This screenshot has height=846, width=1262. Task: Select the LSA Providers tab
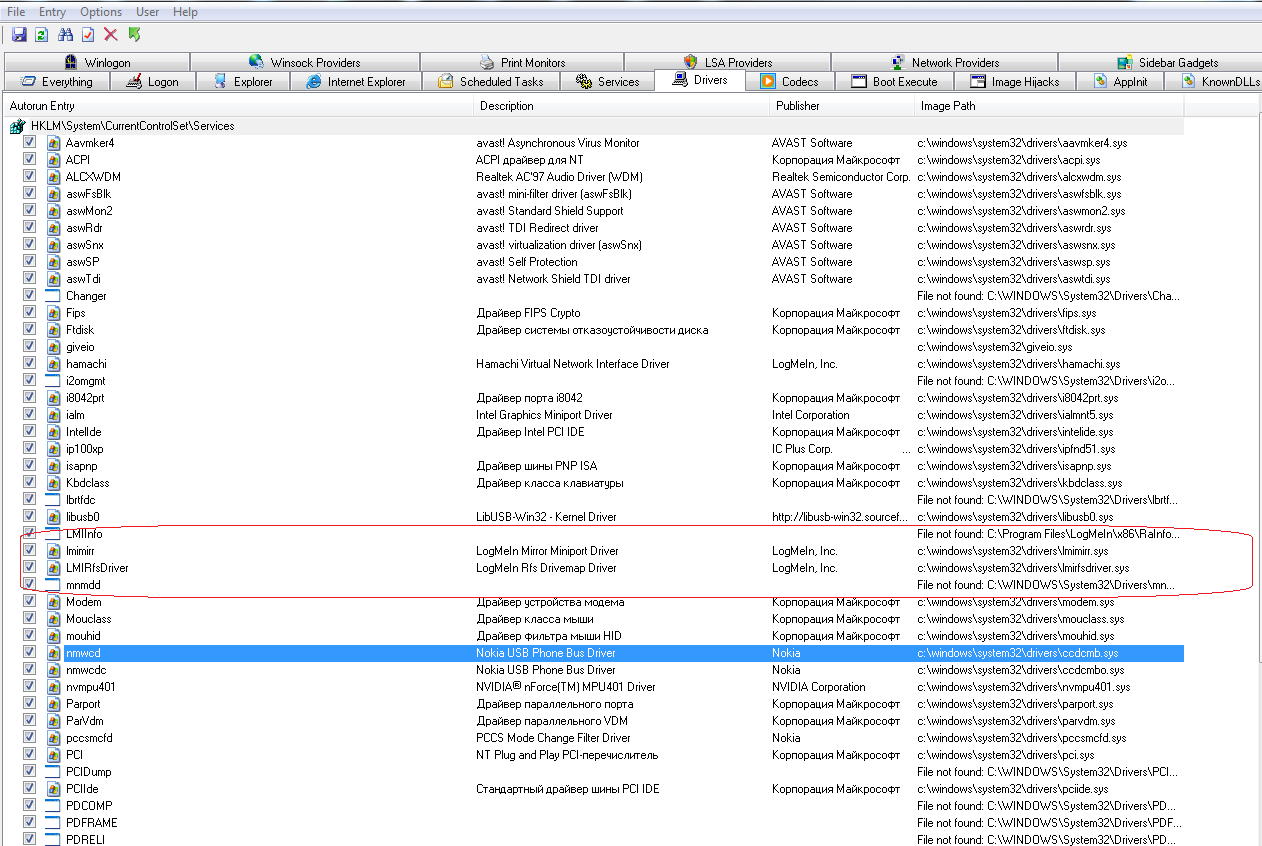(x=727, y=62)
